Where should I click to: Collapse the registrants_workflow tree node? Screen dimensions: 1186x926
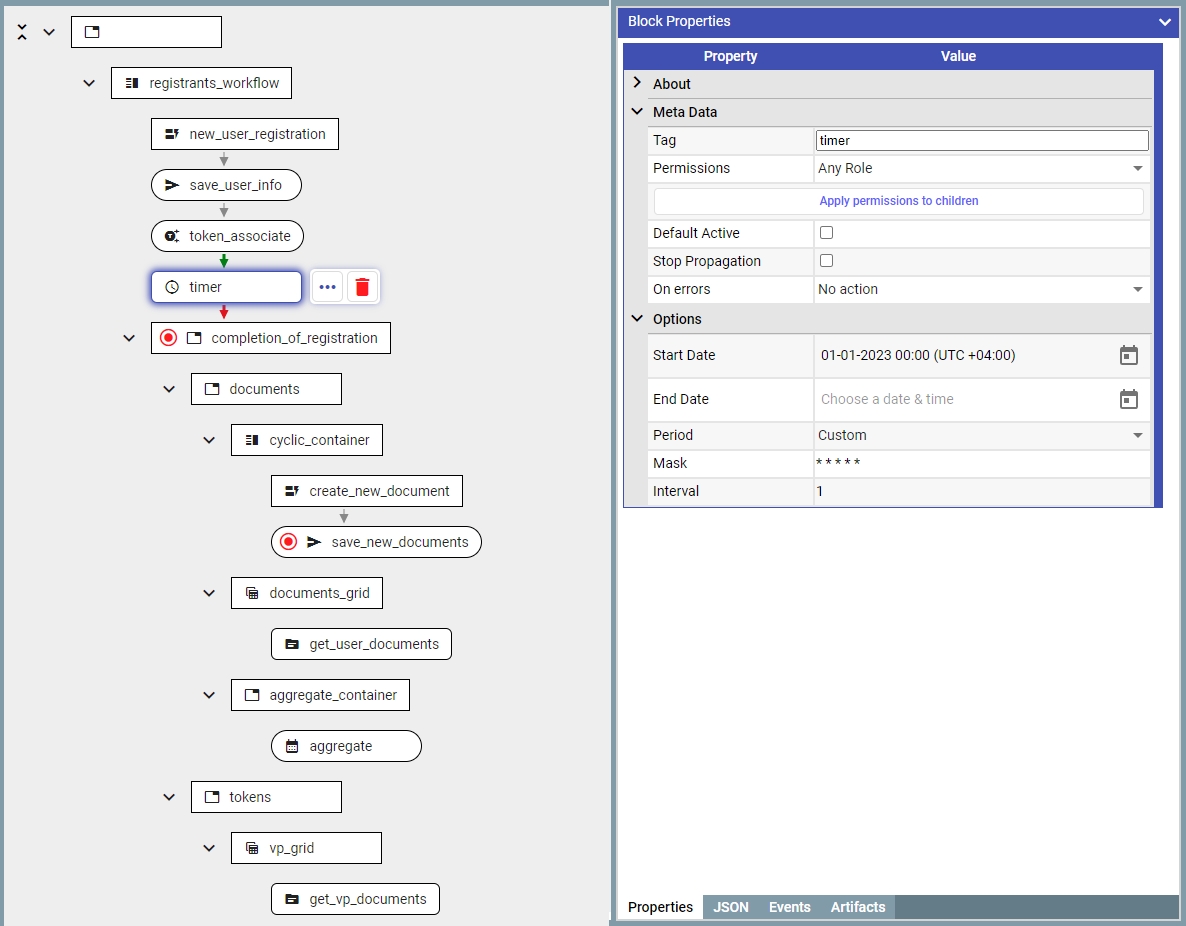coord(89,83)
